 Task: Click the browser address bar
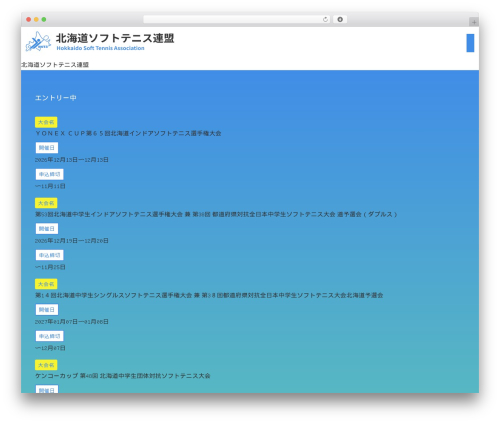pyautogui.click(x=236, y=20)
